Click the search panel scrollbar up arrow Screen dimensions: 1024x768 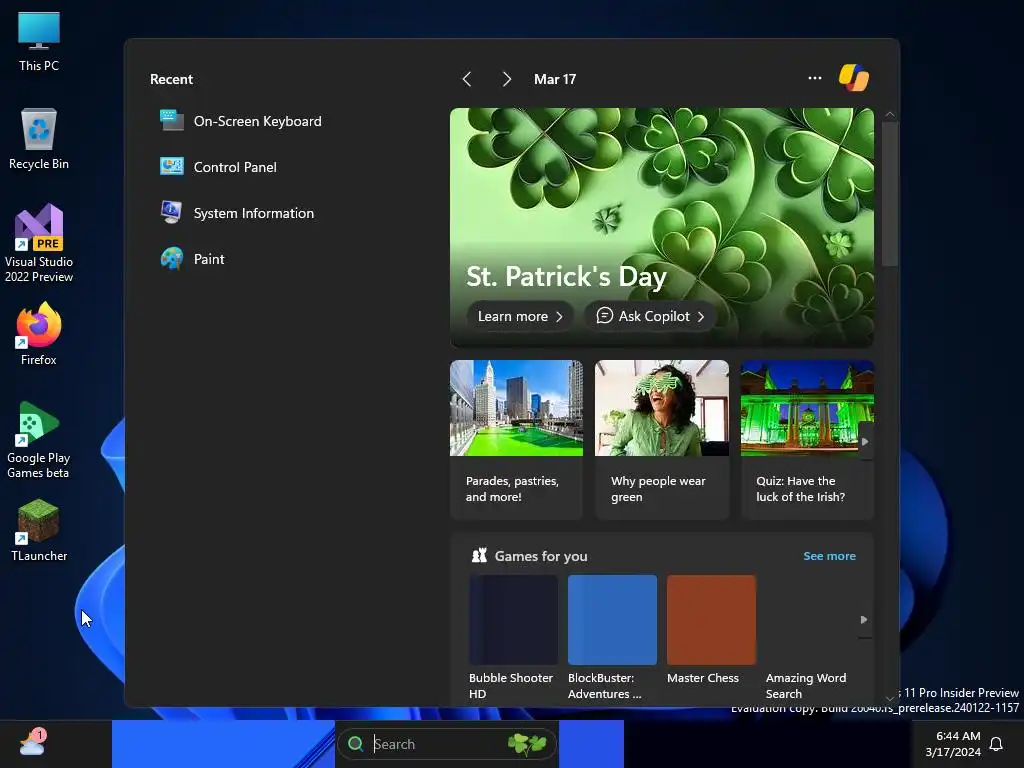[x=889, y=114]
